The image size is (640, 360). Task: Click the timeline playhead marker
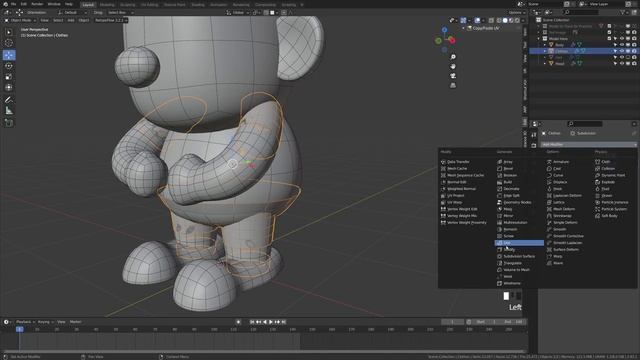(x=19, y=329)
